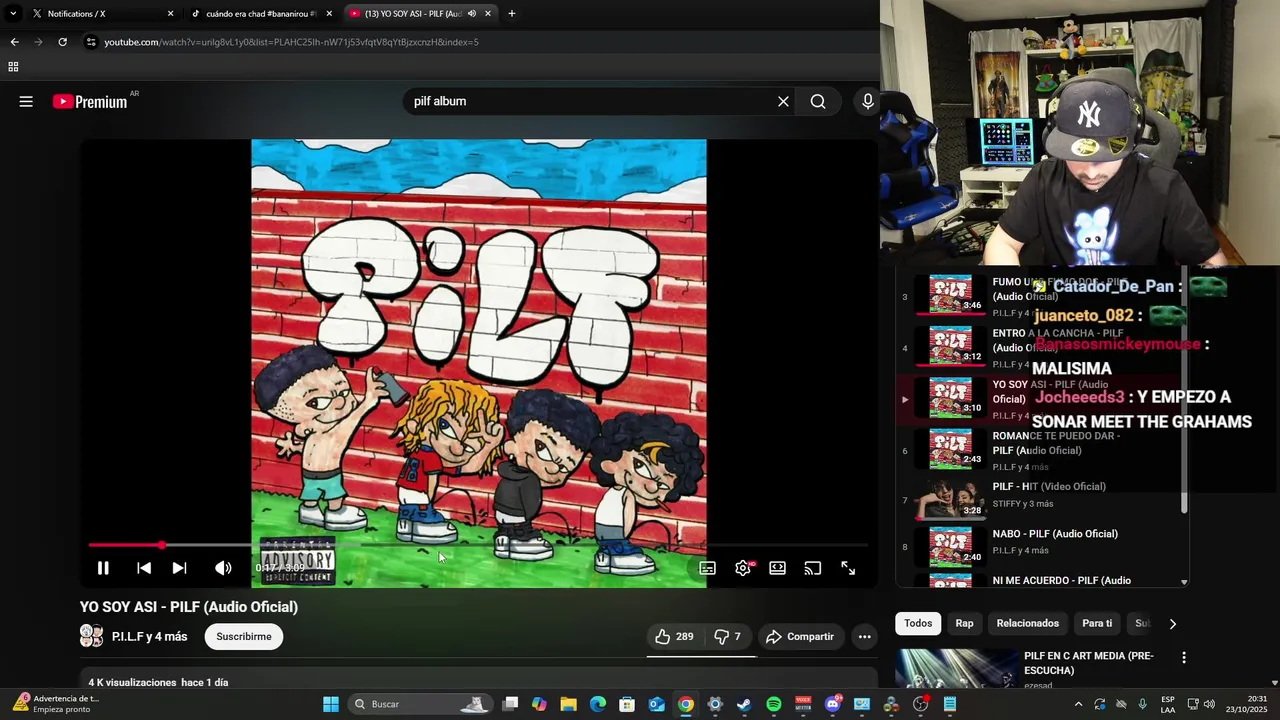Open the apps grid in bookmarks bar
1280x720 pixels.
(13, 67)
